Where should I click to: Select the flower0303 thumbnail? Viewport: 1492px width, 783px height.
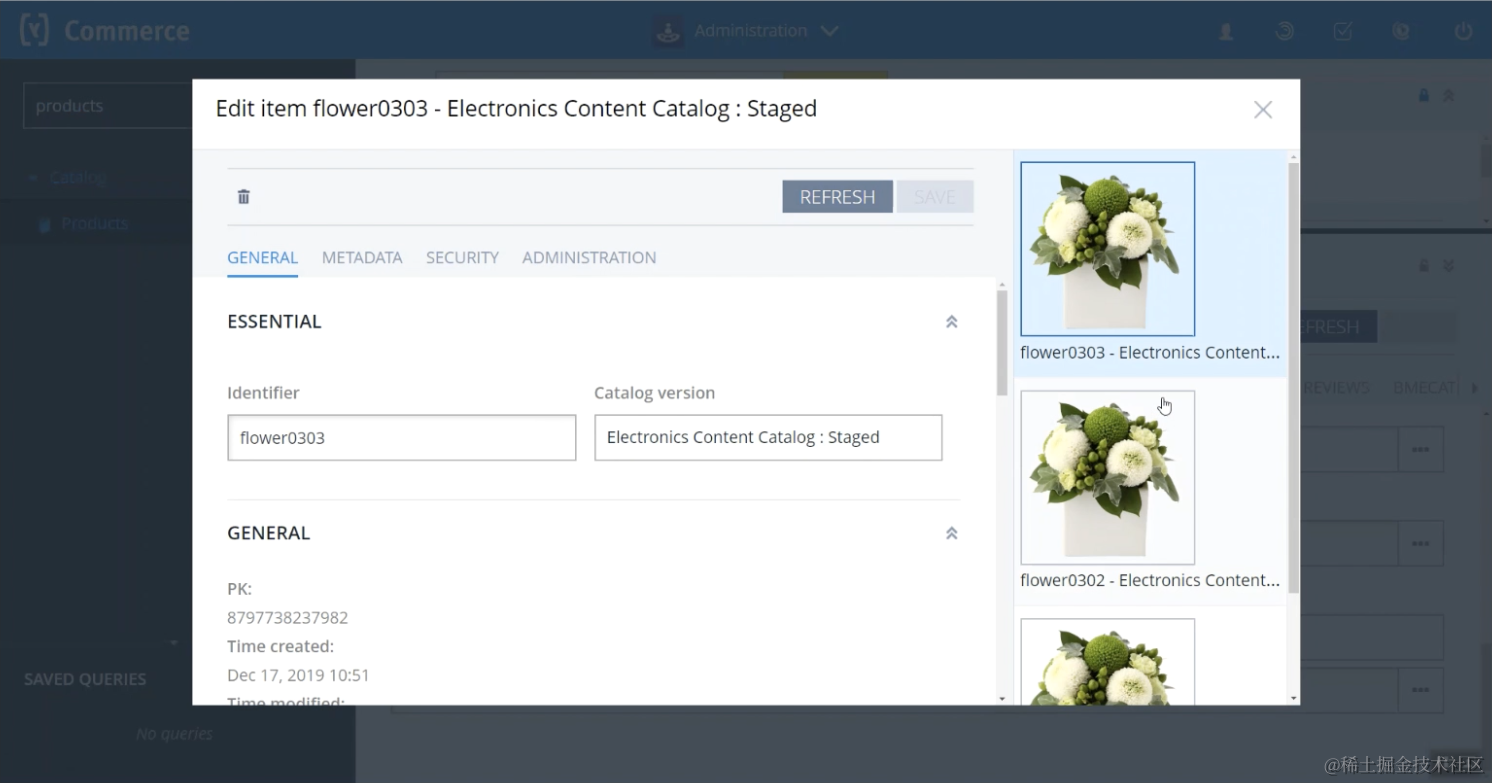coord(1108,249)
